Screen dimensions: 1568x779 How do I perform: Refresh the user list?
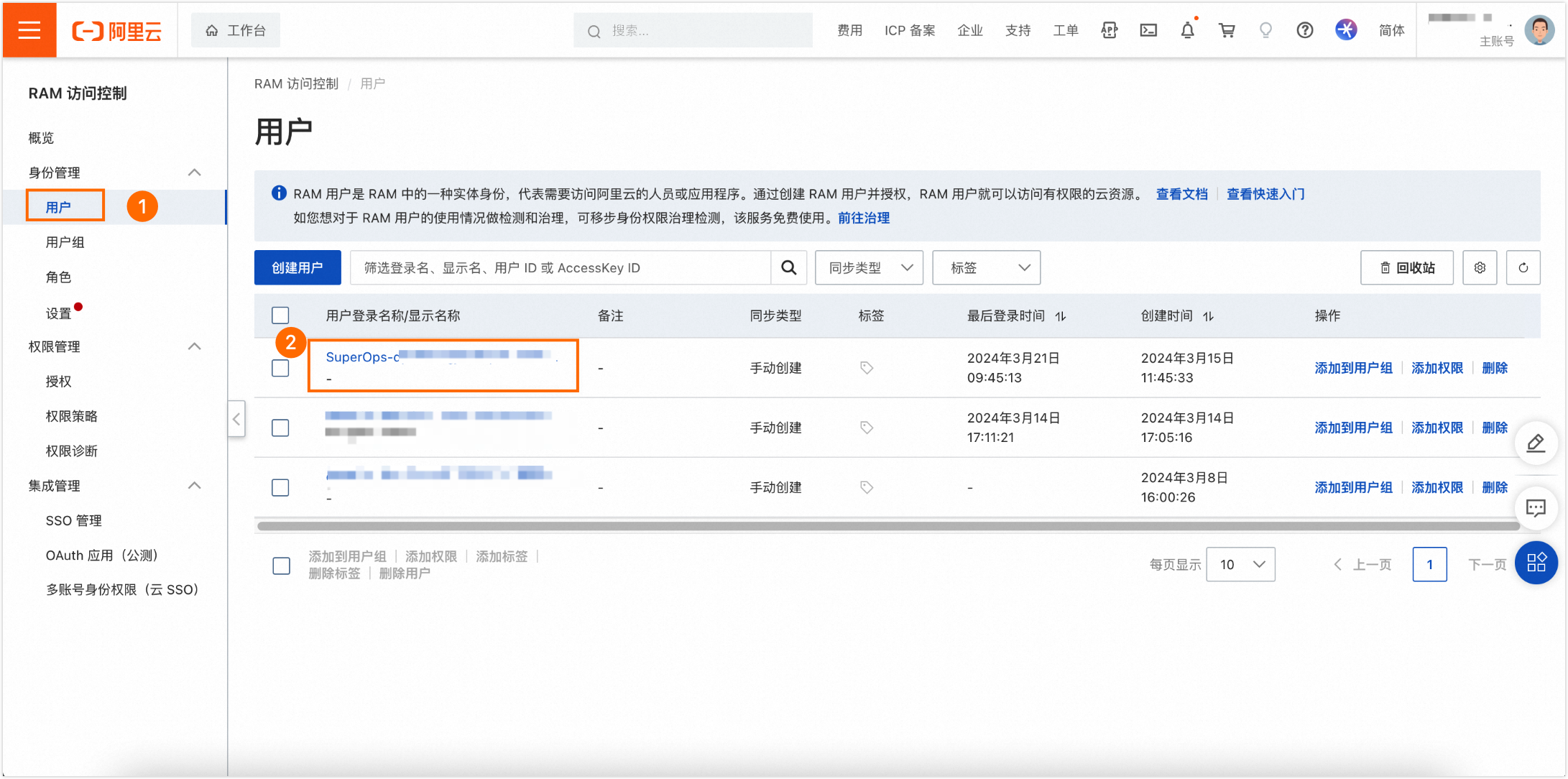point(1523,268)
